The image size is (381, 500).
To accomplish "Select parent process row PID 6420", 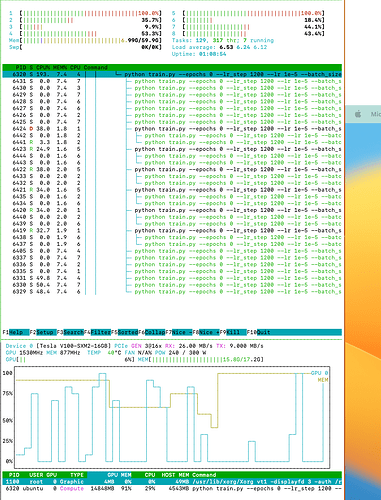I will (172, 210).
